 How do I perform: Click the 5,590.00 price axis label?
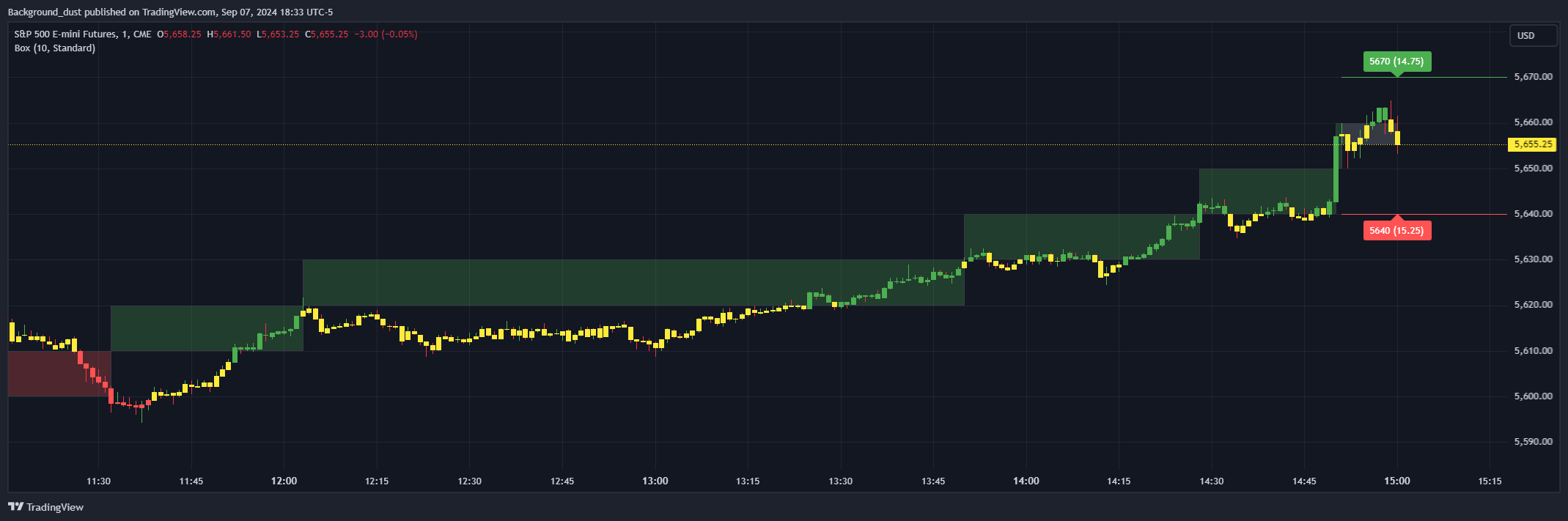[1533, 442]
